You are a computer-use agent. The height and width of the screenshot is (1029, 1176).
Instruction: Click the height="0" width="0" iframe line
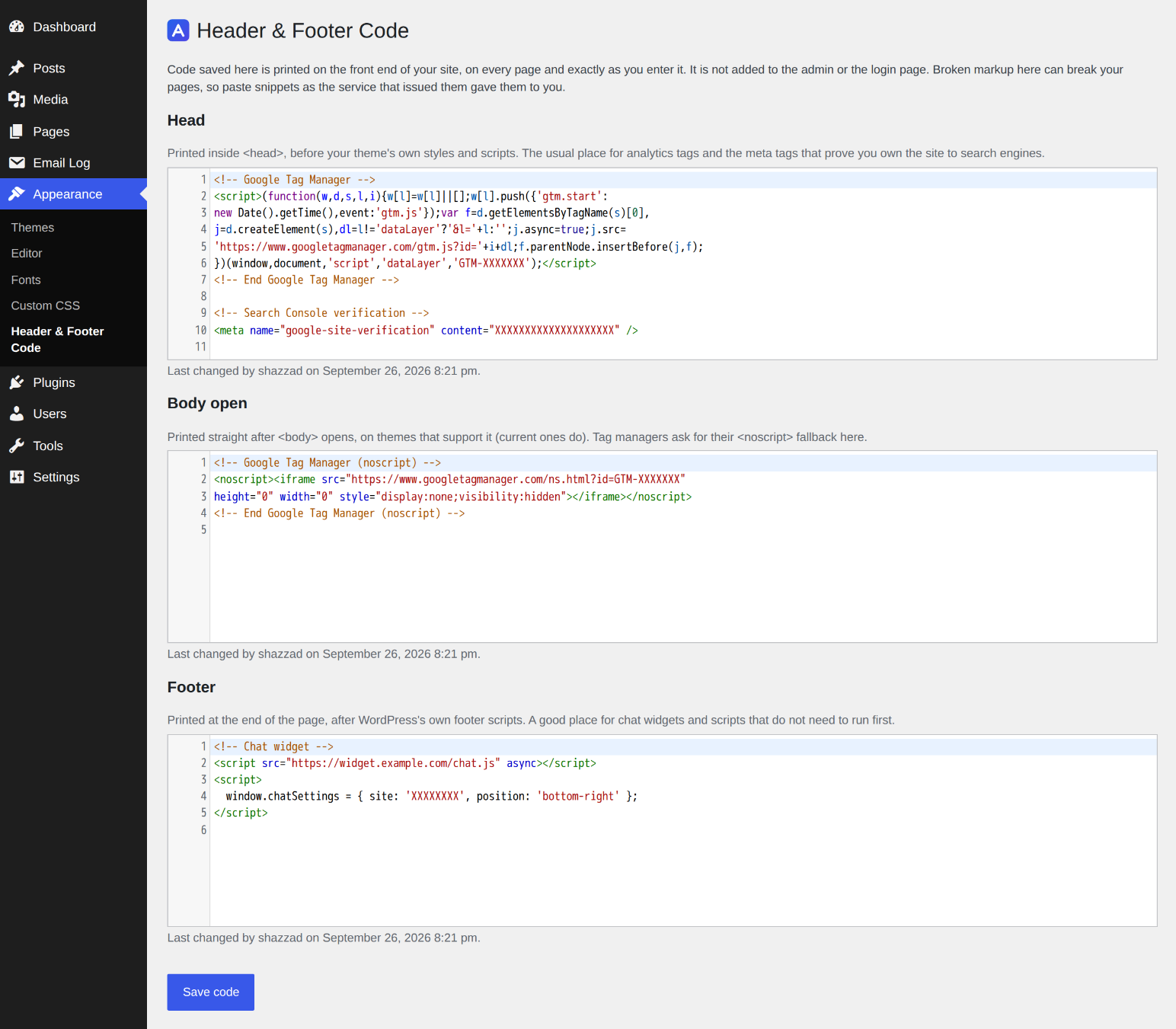point(452,497)
